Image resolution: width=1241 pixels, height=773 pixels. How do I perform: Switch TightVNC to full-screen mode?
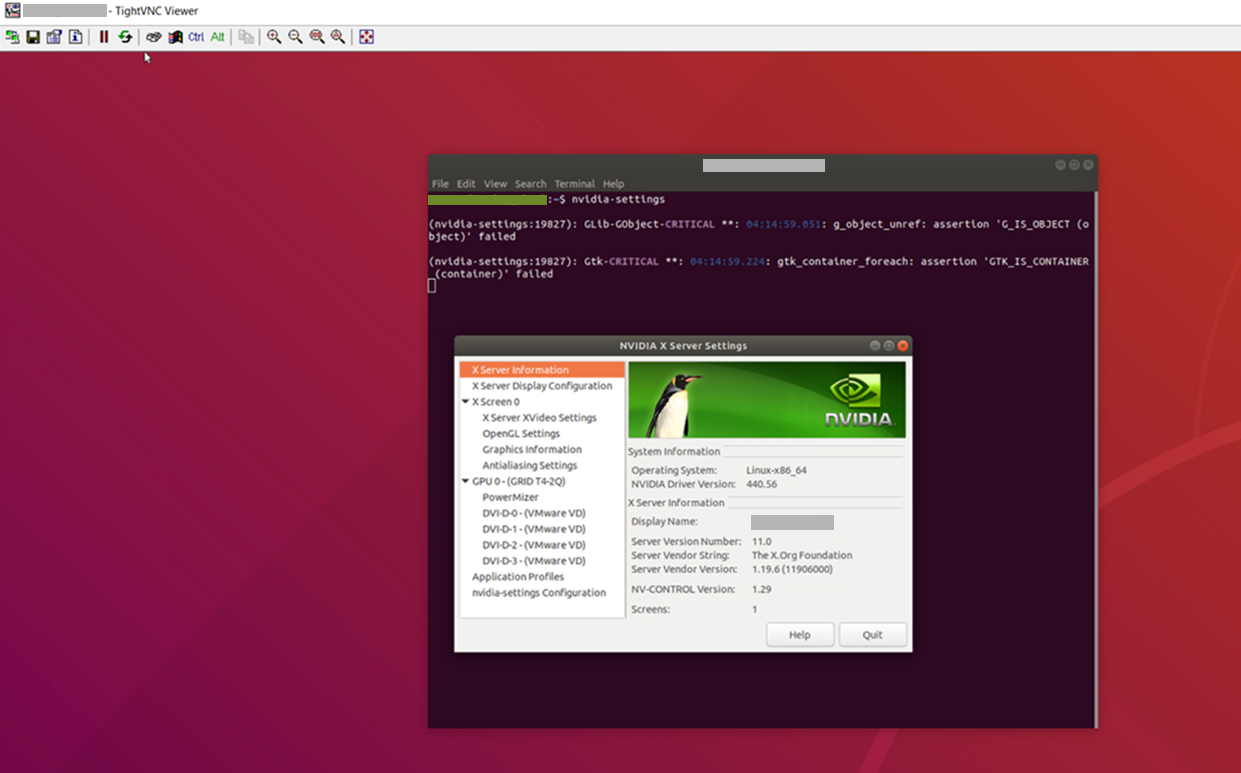(367, 36)
